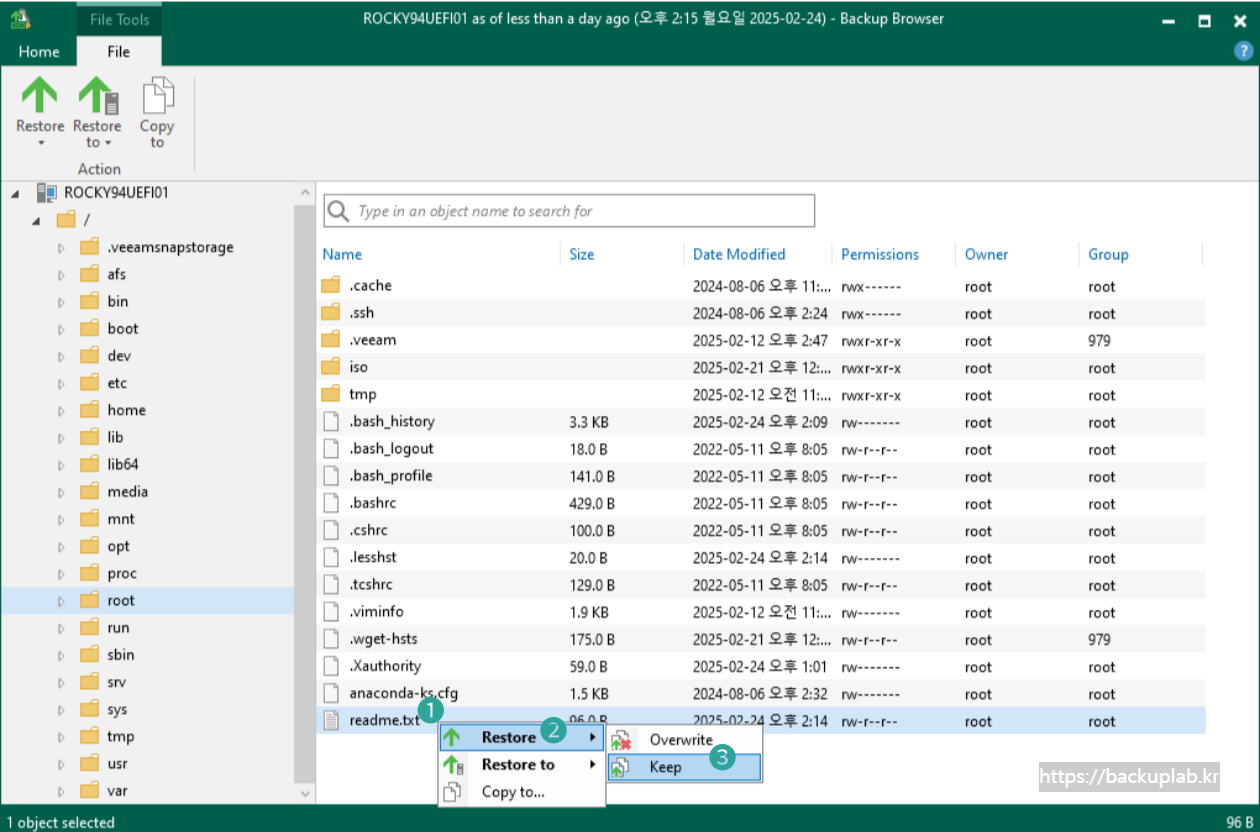Viewport: 1260px width, 832px height.
Task: Click the Copy to ribbon icon
Action: tap(157, 96)
